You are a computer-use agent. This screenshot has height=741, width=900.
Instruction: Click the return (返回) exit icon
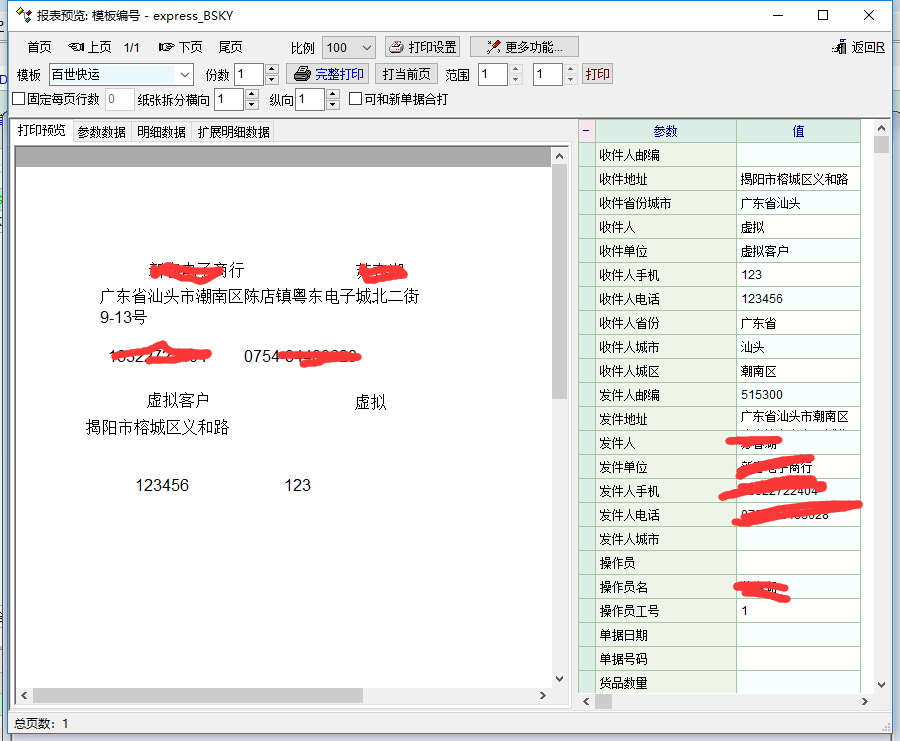tap(858, 47)
